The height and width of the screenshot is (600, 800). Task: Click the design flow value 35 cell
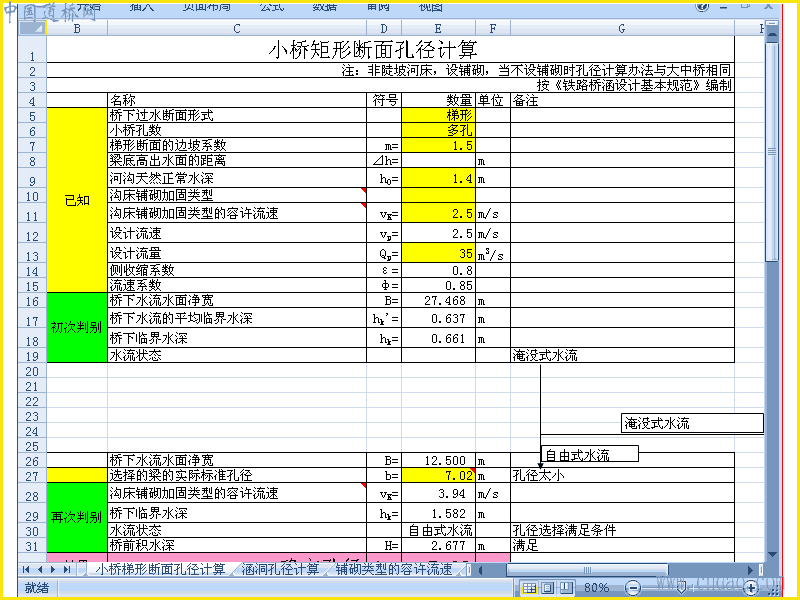pyautogui.click(x=438, y=253)
